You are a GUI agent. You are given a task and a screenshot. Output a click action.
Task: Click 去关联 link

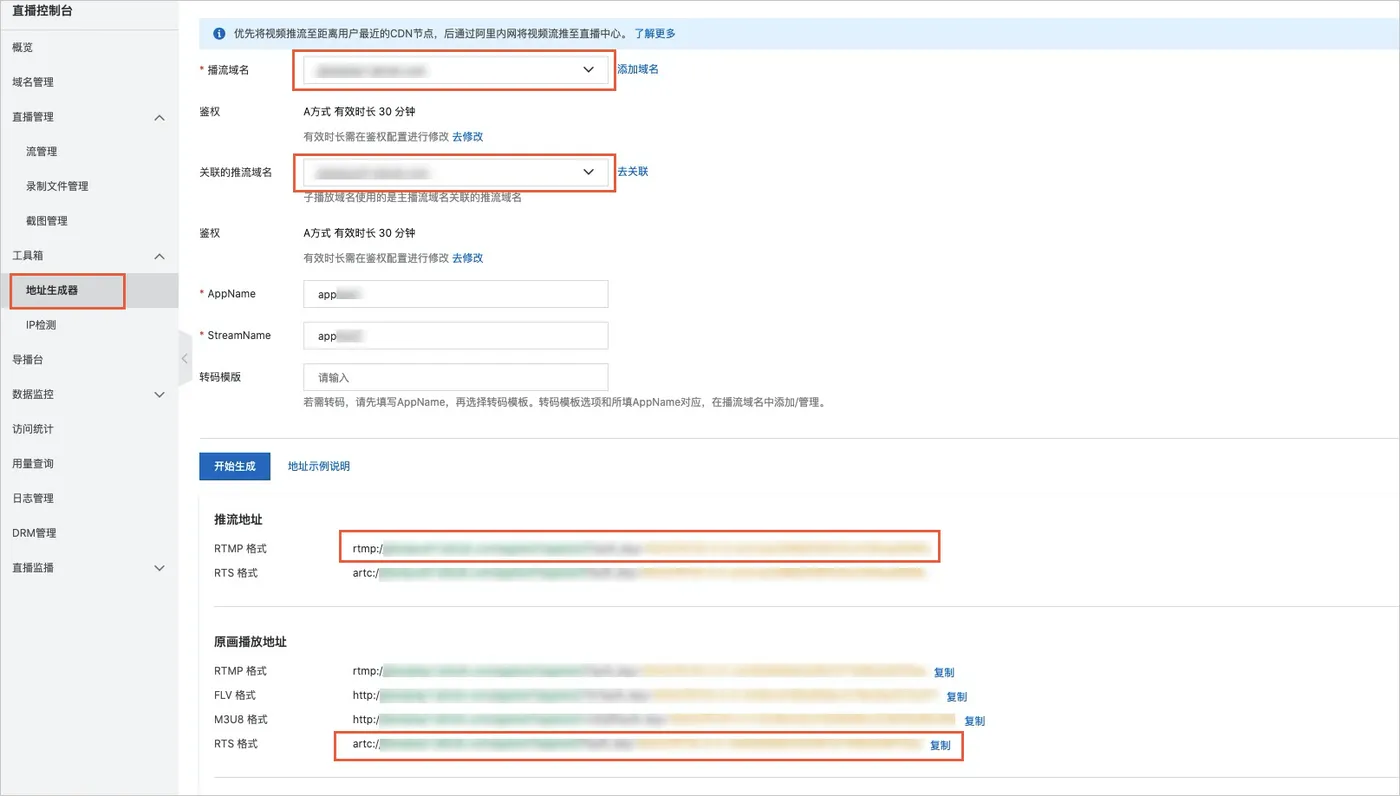point(633,171)
